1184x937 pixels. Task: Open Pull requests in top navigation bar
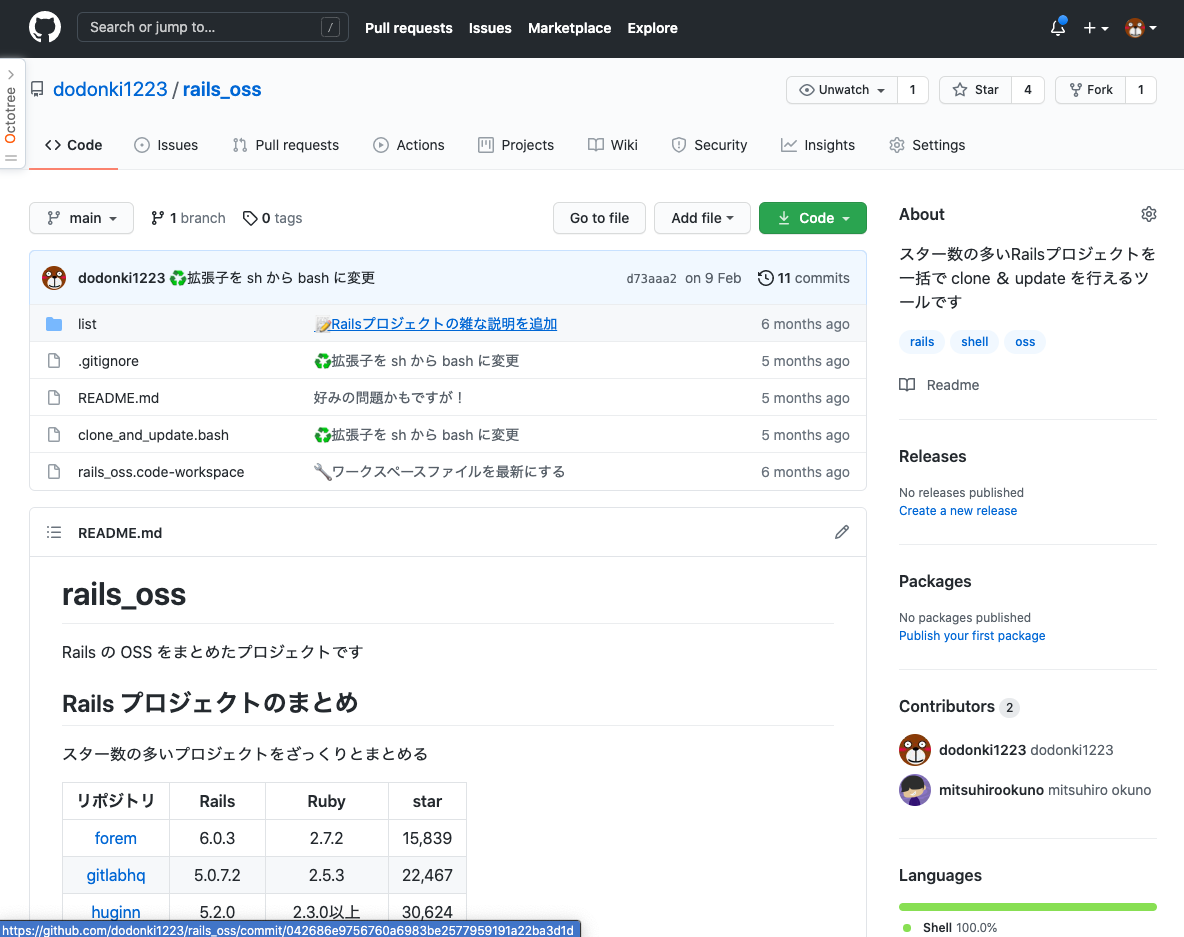click(409, 28)
